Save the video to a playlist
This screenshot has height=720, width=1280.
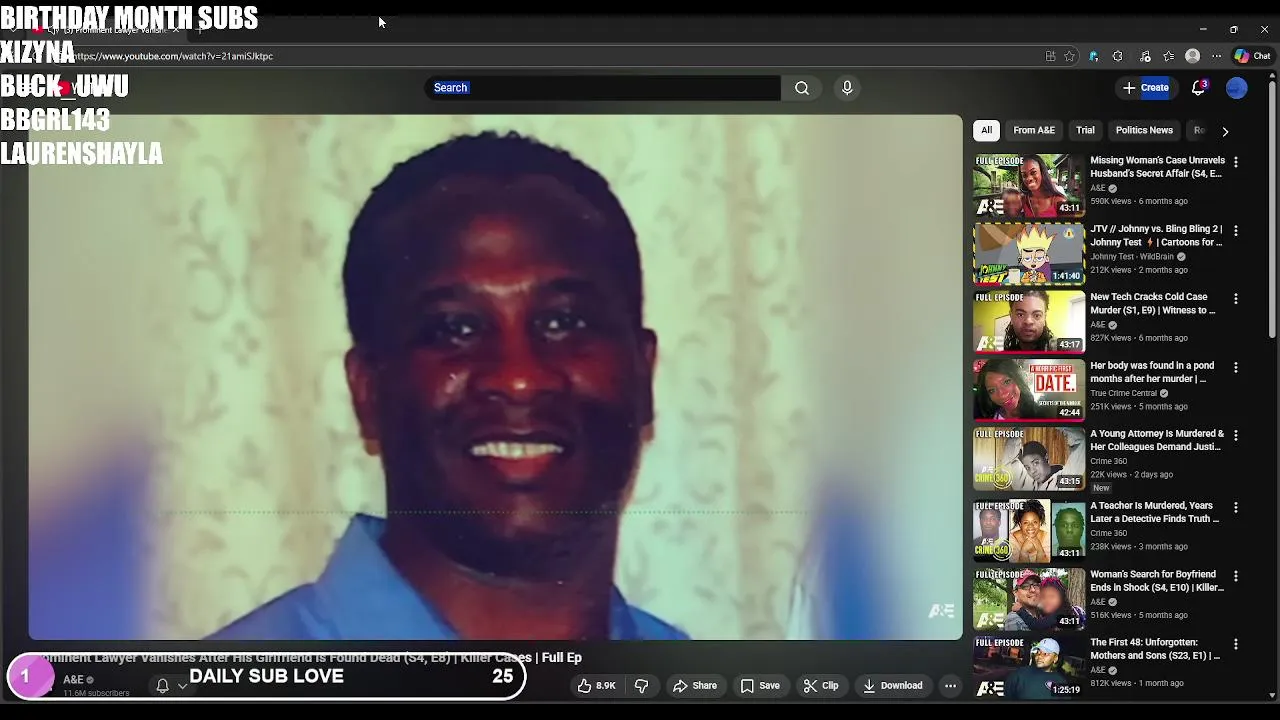click(760, 686)
